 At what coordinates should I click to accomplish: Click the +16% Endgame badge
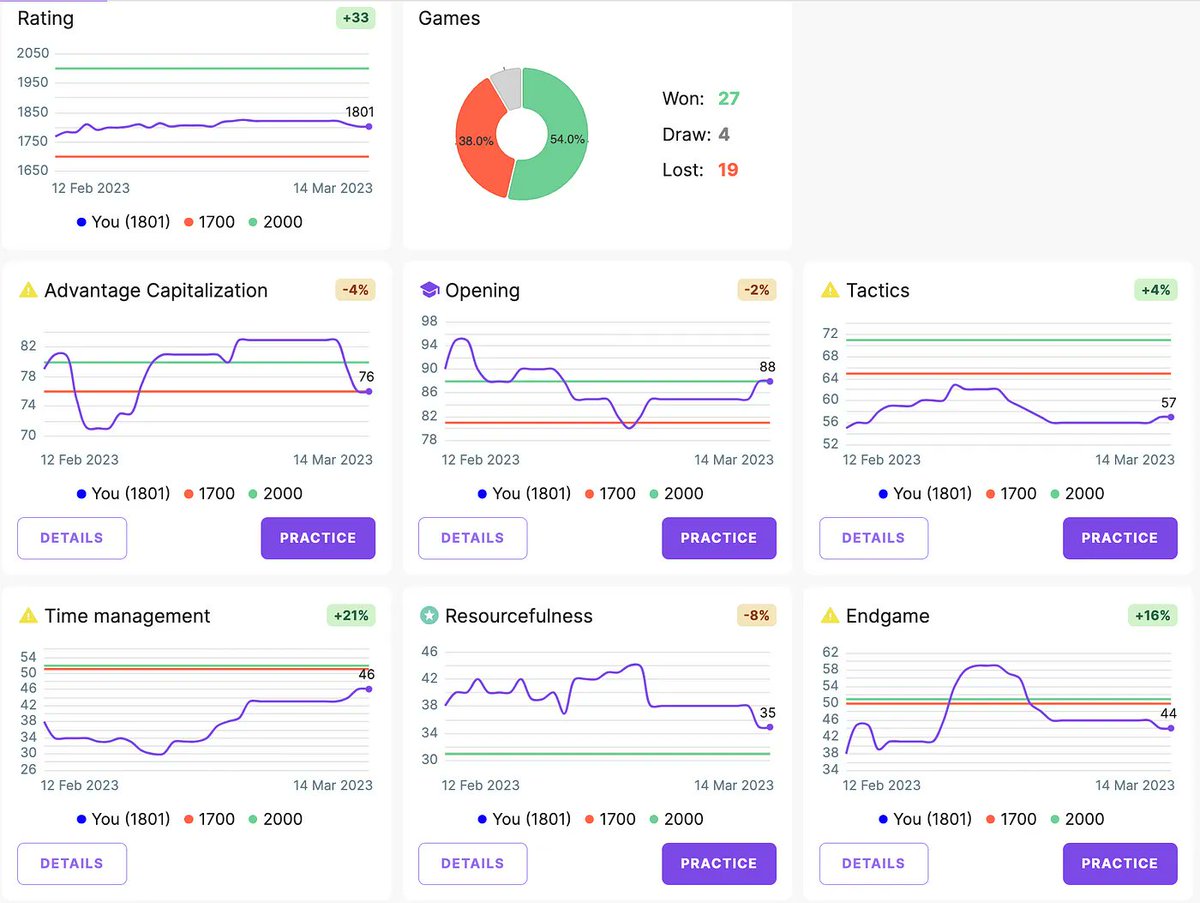point(1153,615)
